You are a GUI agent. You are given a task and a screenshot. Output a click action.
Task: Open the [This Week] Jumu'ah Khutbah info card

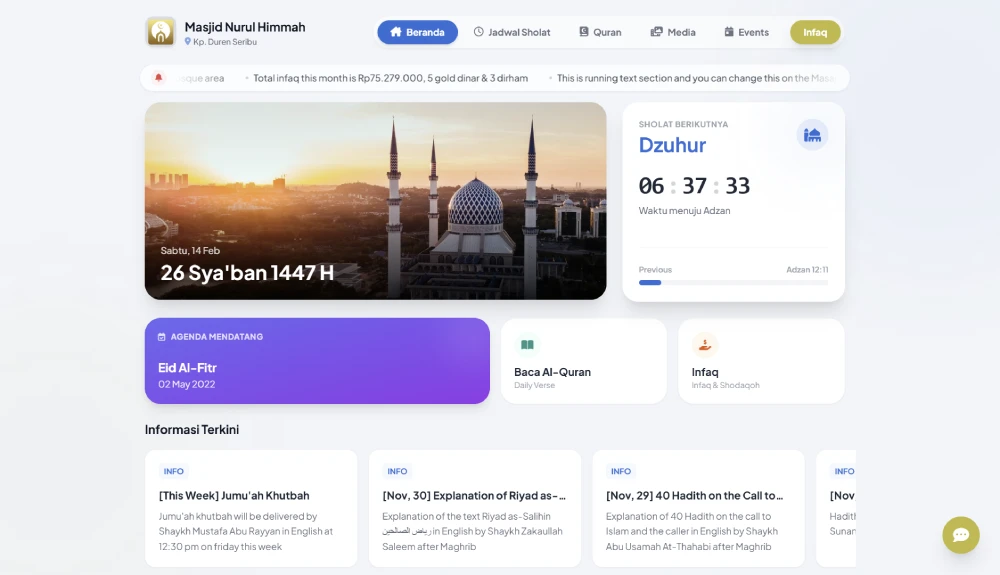pos(251,509)
